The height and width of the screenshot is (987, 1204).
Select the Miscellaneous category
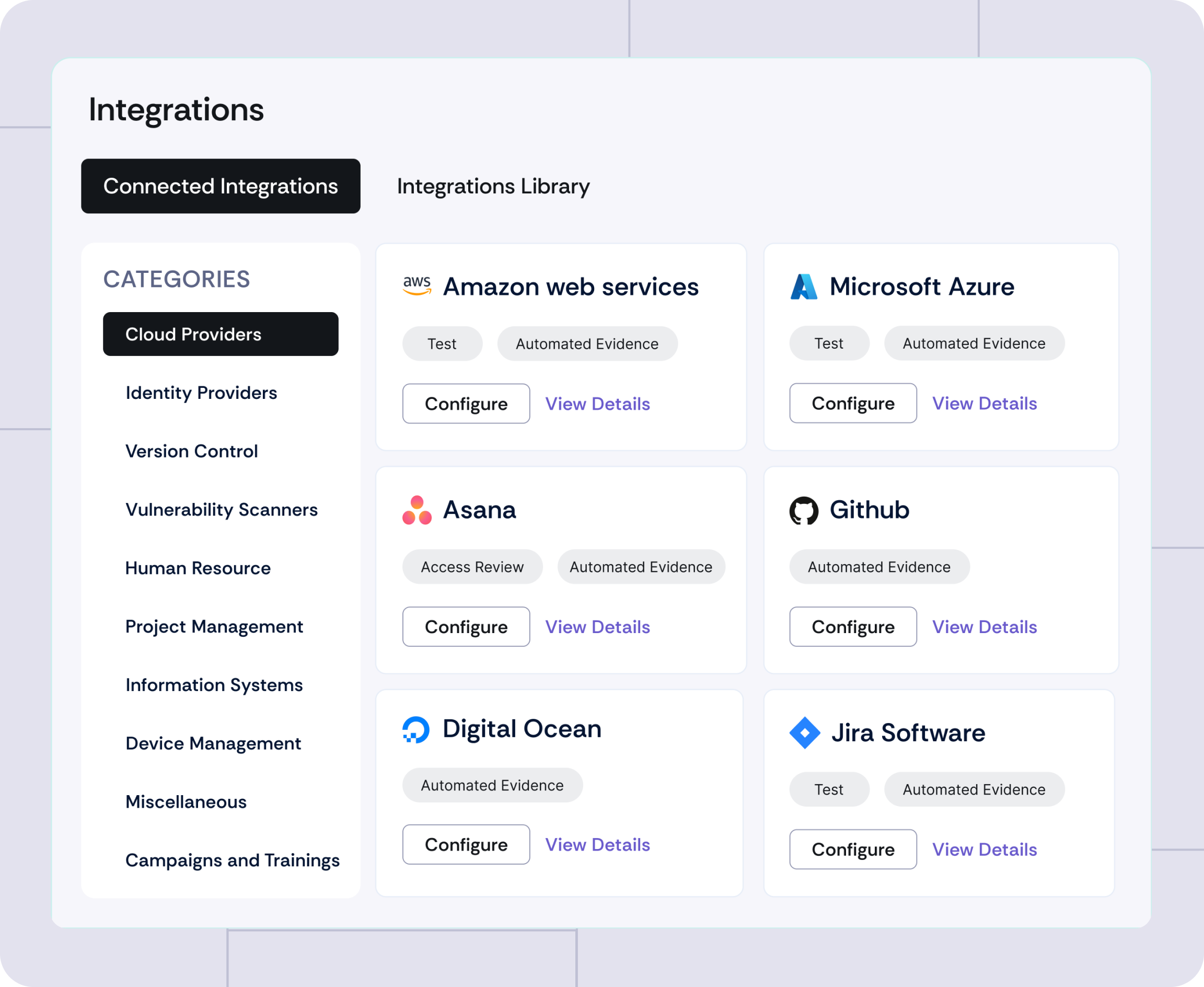(x=186, y=801)
